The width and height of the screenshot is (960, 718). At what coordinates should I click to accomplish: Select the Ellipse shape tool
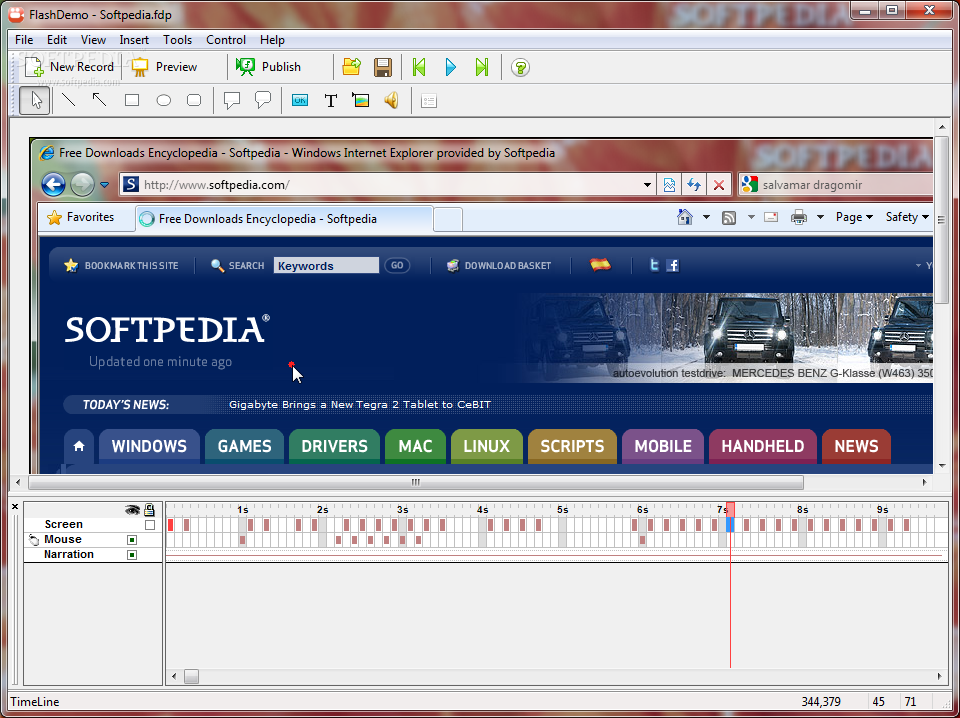(x=163, y=100)
